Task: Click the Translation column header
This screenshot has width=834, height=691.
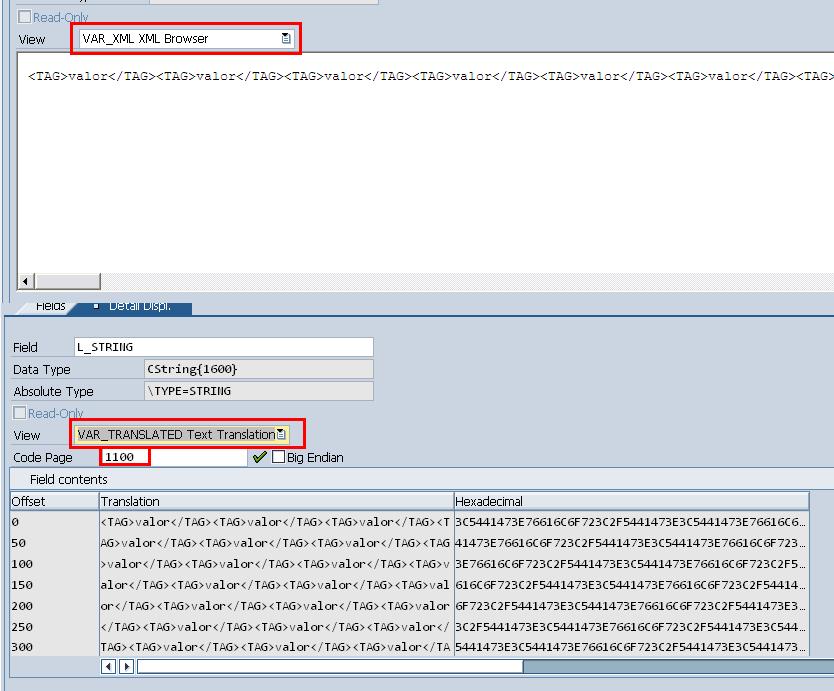Action: pos(275,501)
